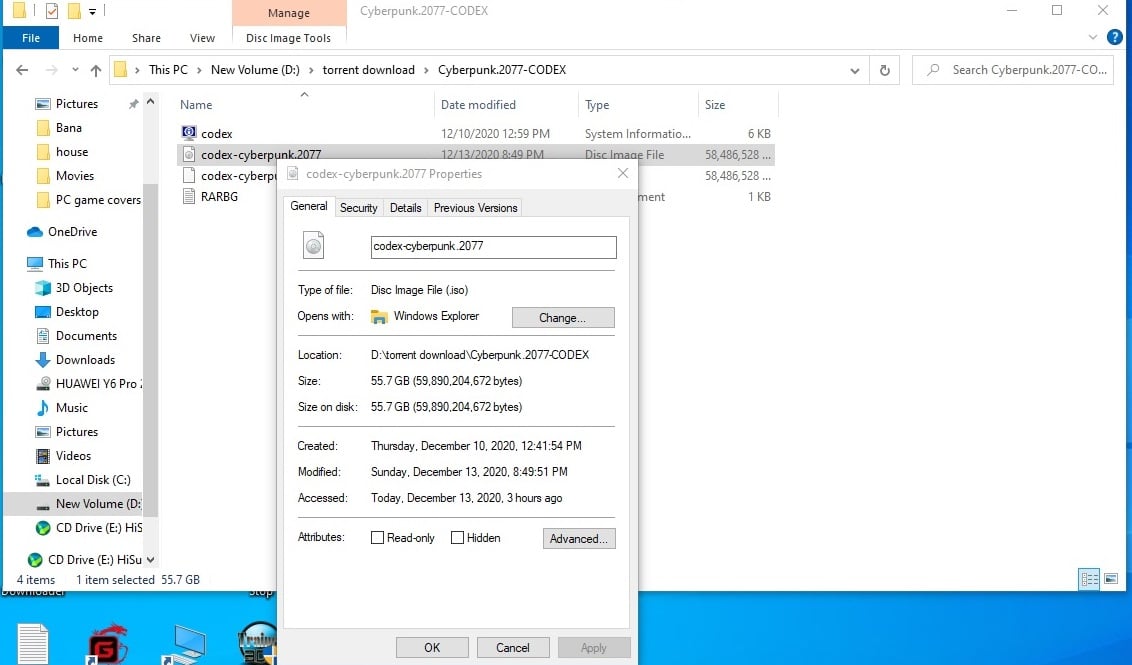Sort by Size column header
The height and width of the screenshot is (665, 1132).
pos(715,105)
